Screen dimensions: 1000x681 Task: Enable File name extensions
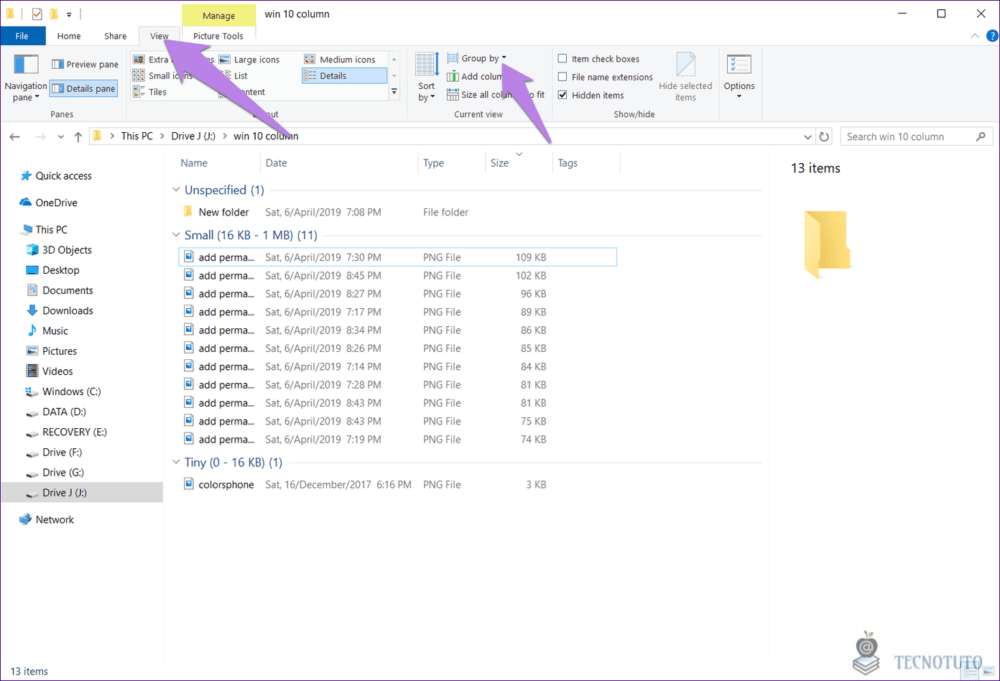tap(562, 77)
